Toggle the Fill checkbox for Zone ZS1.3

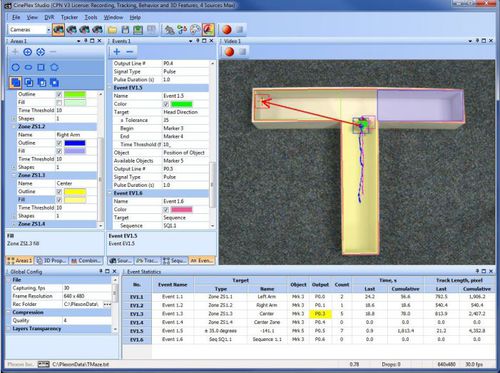59,200
